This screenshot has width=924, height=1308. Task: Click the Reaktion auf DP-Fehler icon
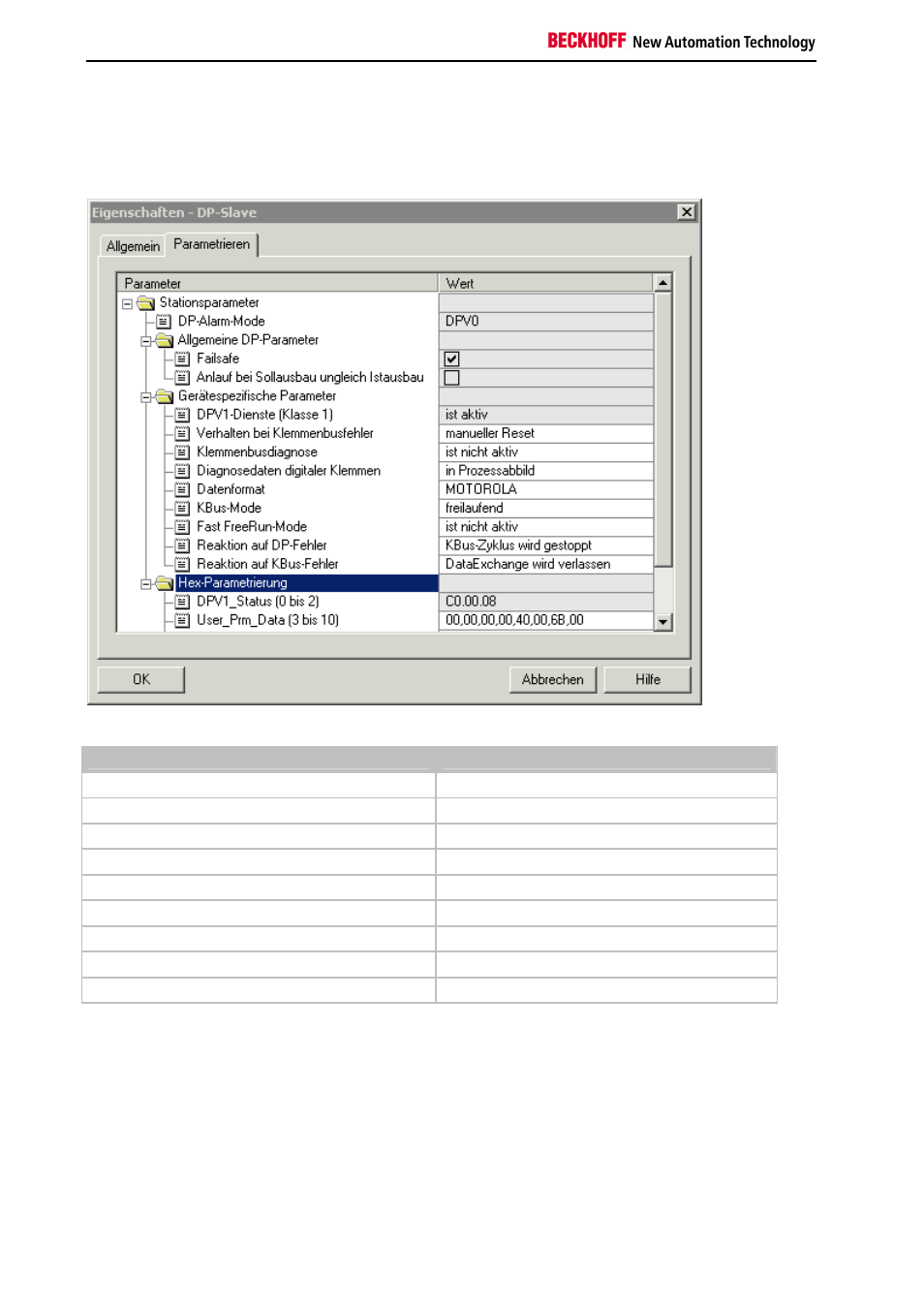(x=182, y=545)
